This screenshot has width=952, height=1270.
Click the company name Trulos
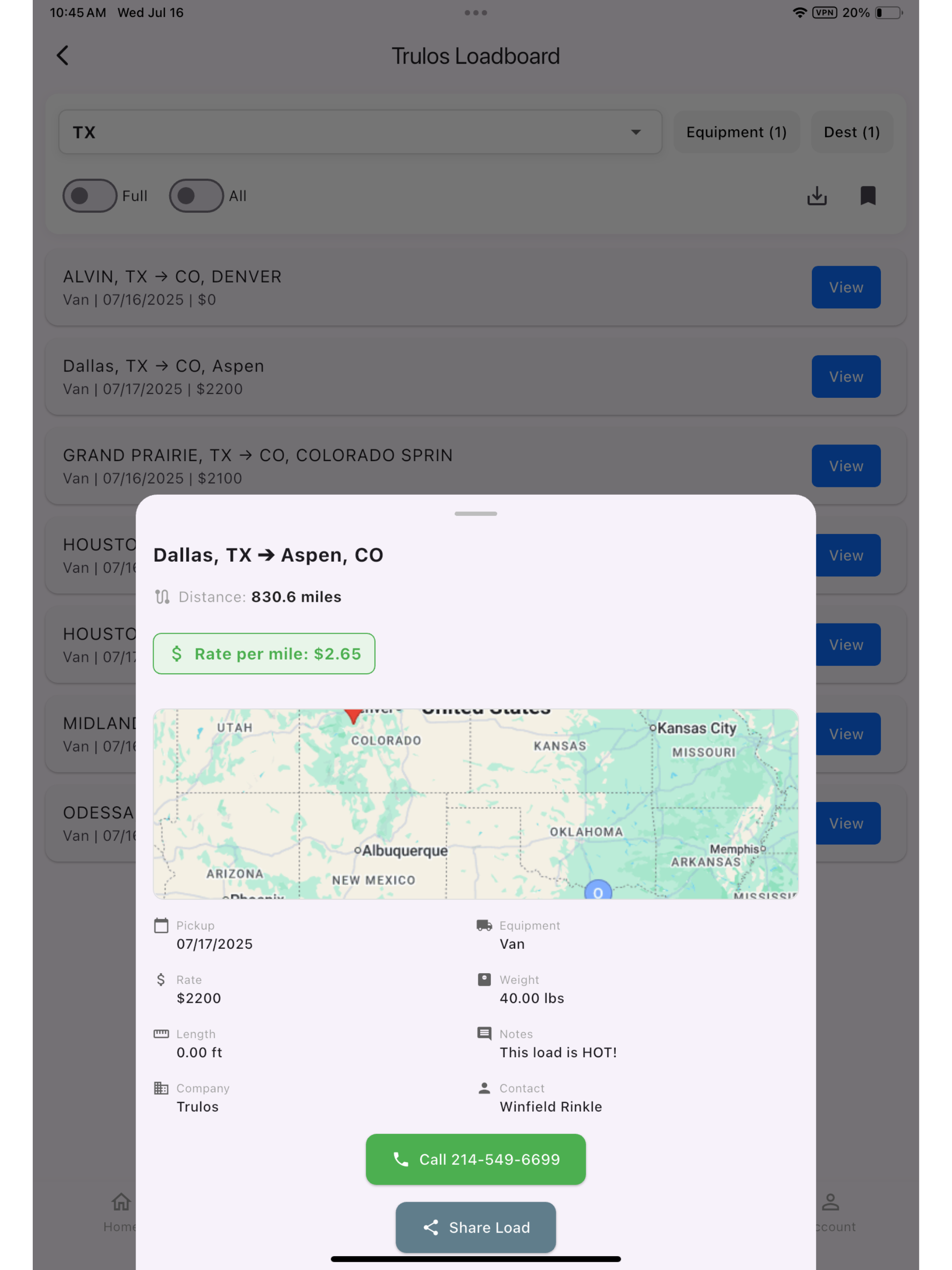tap(197, 1106)
